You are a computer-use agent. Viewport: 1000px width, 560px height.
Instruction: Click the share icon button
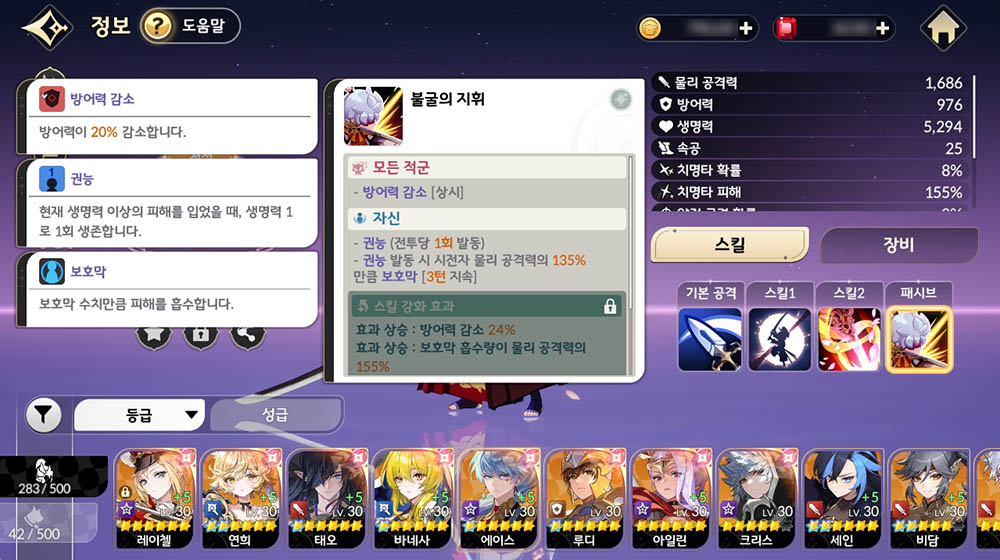click(x=248, y=334)
